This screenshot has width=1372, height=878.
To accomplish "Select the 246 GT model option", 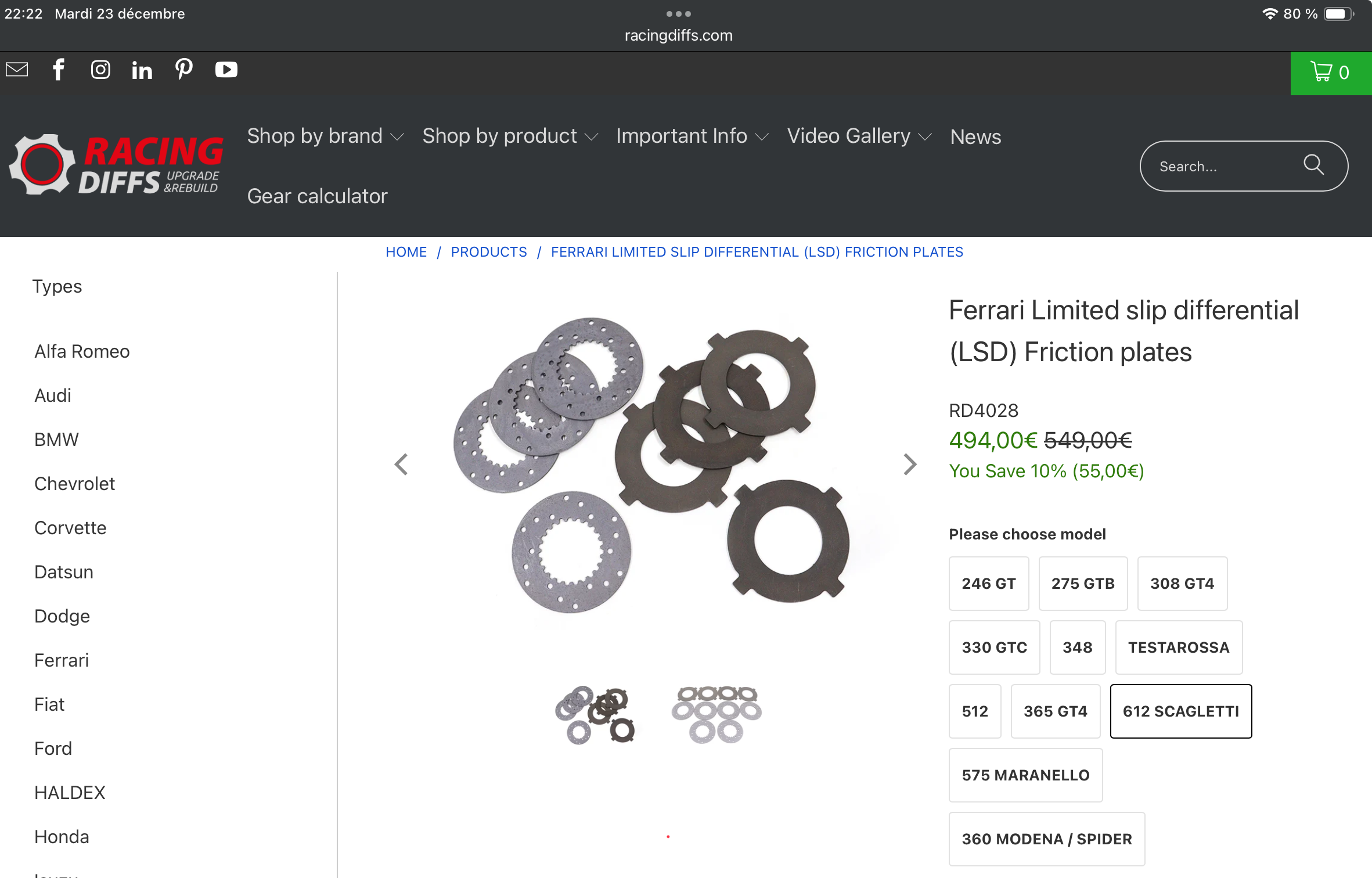I will coord(988,583).
